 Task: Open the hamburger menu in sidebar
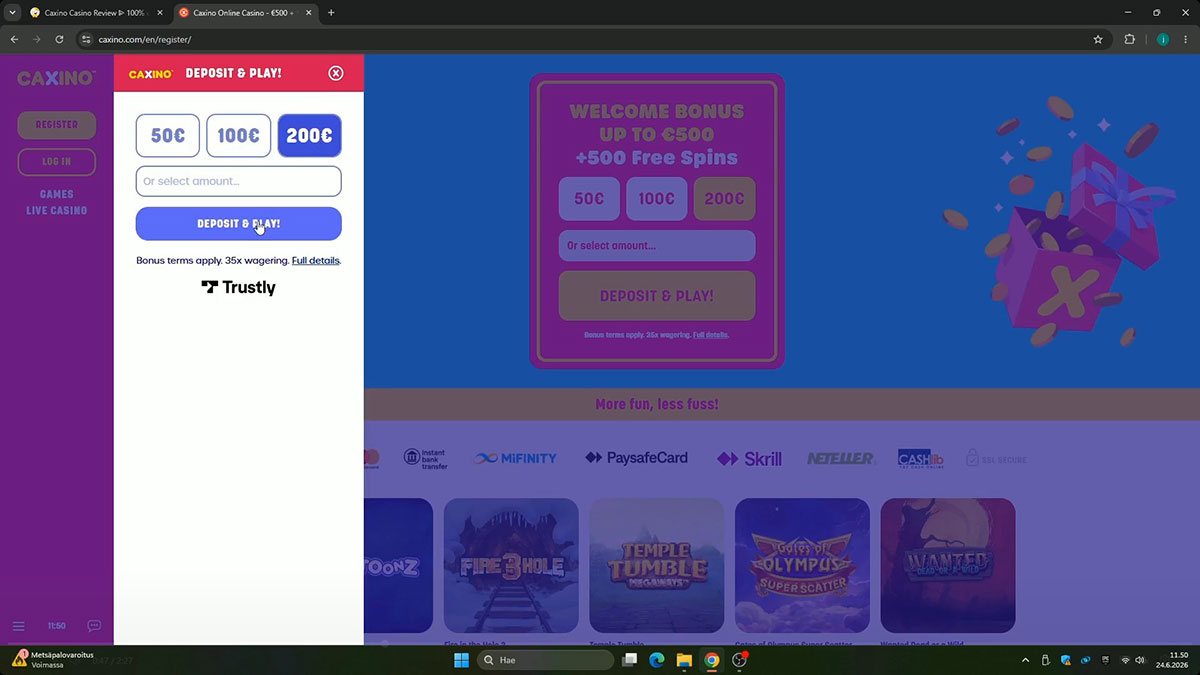[19, 626]
